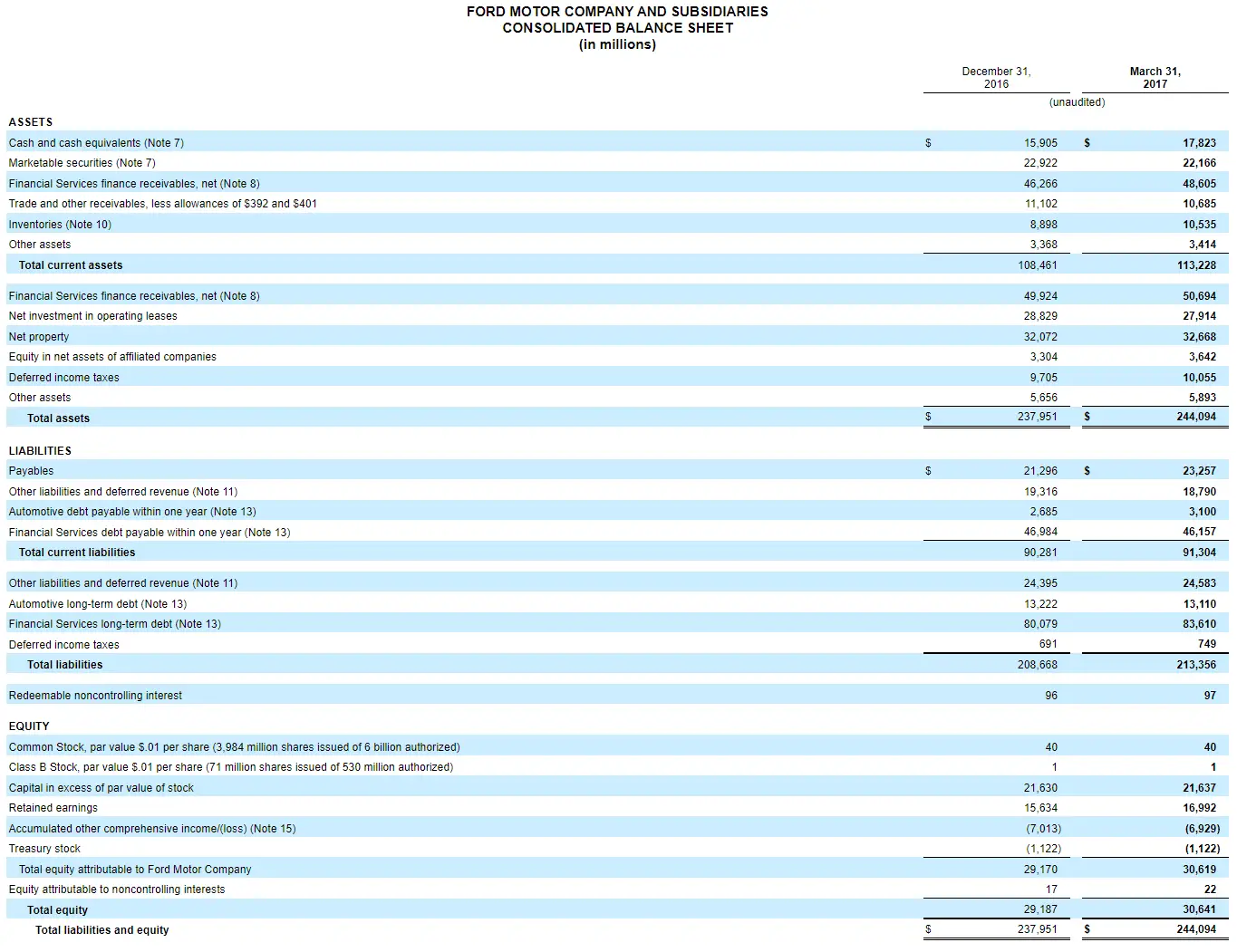Click the 'Redeemable noncontrolling interest' label
The image size is (1237, 952).
point(95,696)
